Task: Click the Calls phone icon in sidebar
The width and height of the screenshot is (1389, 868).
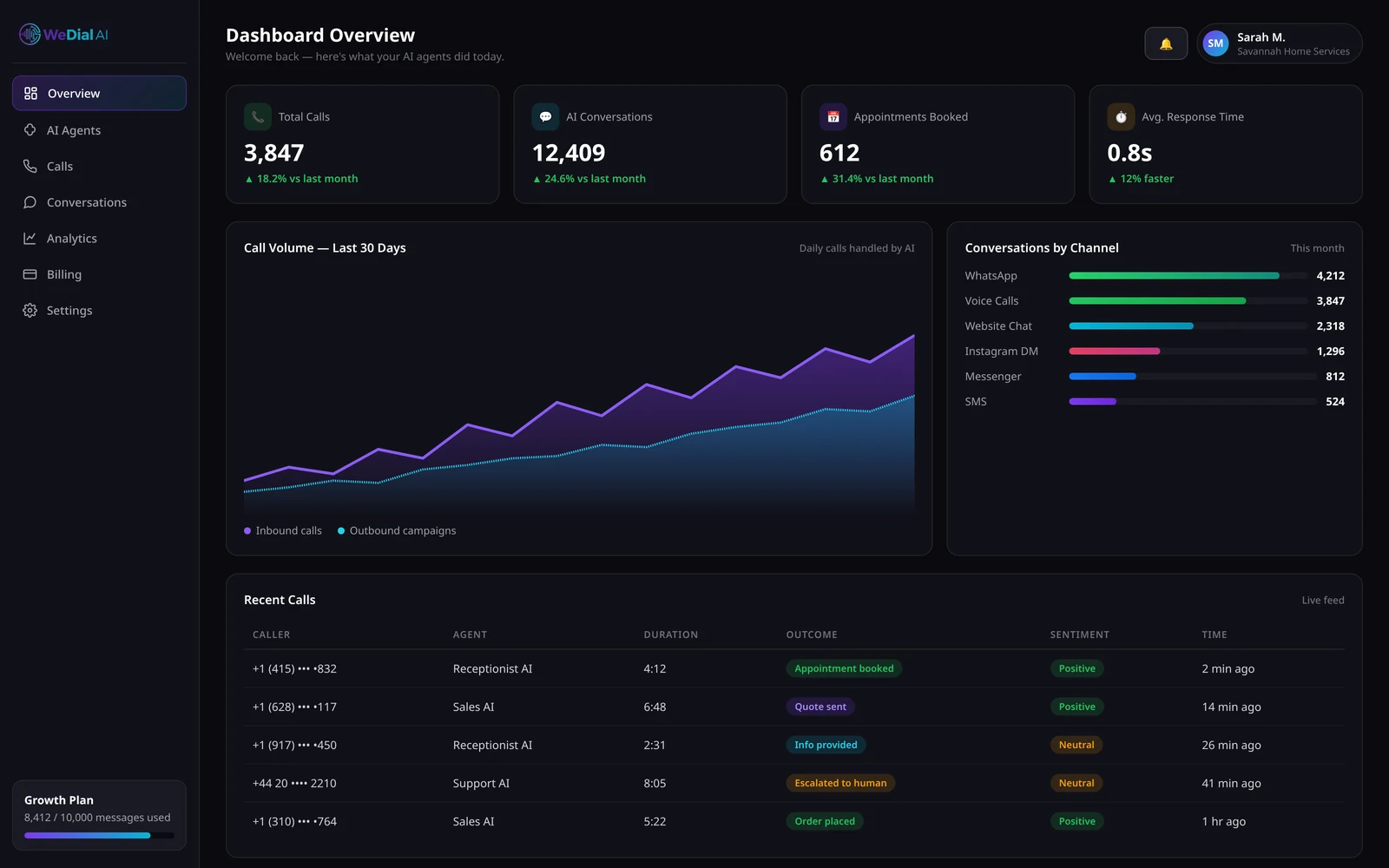Action: click(30, 166)
